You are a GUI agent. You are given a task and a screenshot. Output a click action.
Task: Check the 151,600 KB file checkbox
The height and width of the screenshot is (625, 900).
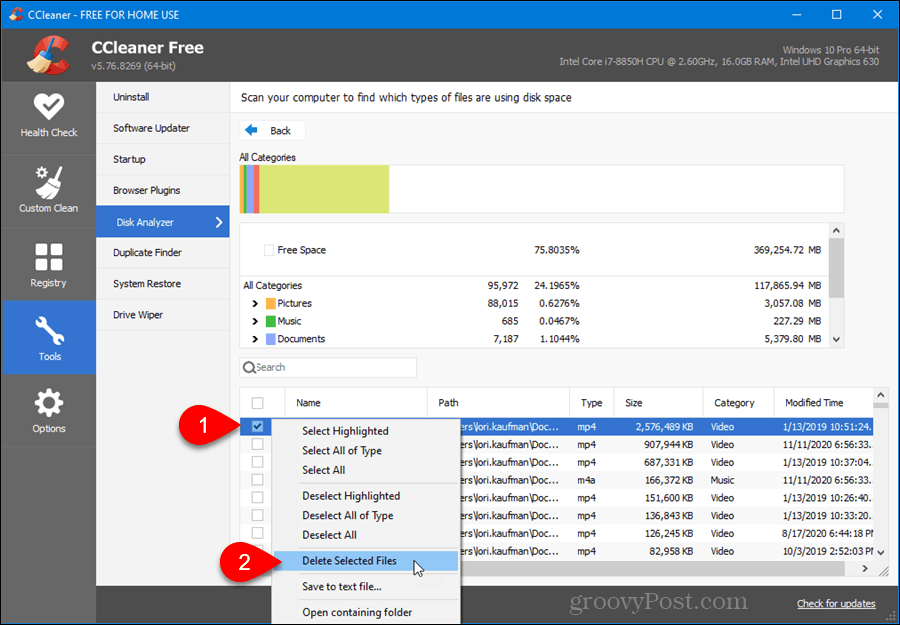click(257, 498)
